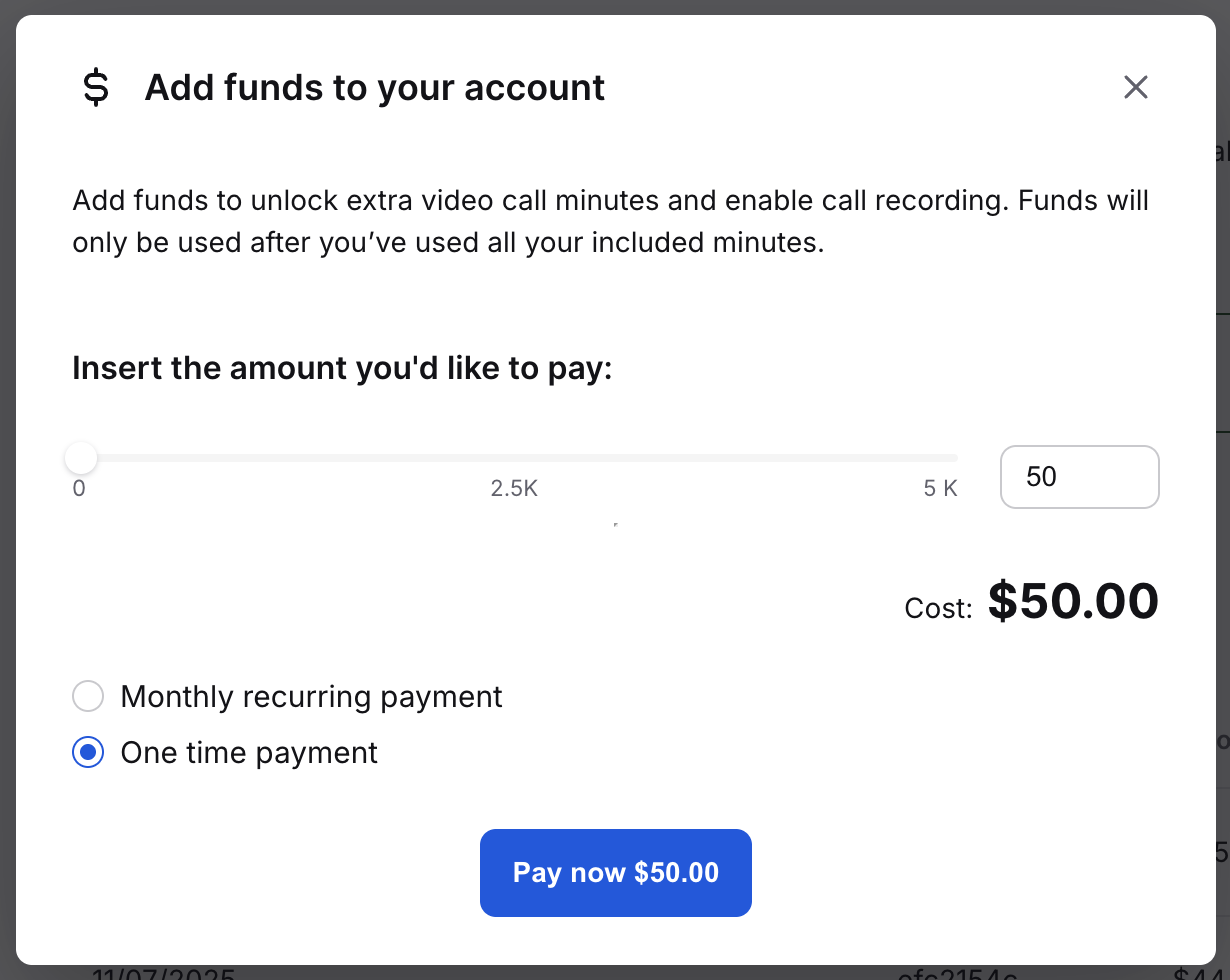This screenshot has width=1230, height=980.
Task: Focus the payment amount input field
Action: click(x=1079, y=477)
